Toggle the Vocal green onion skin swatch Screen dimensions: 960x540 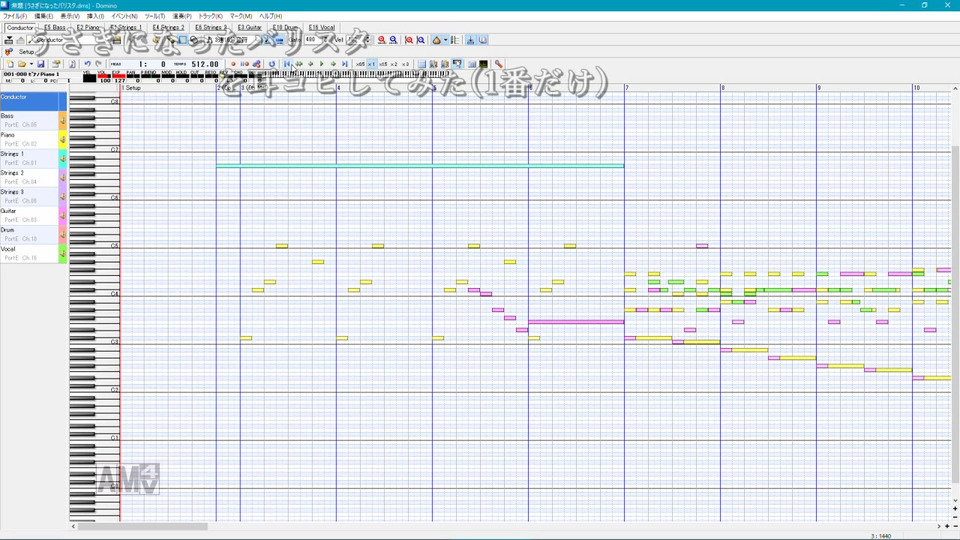[62, 253]
